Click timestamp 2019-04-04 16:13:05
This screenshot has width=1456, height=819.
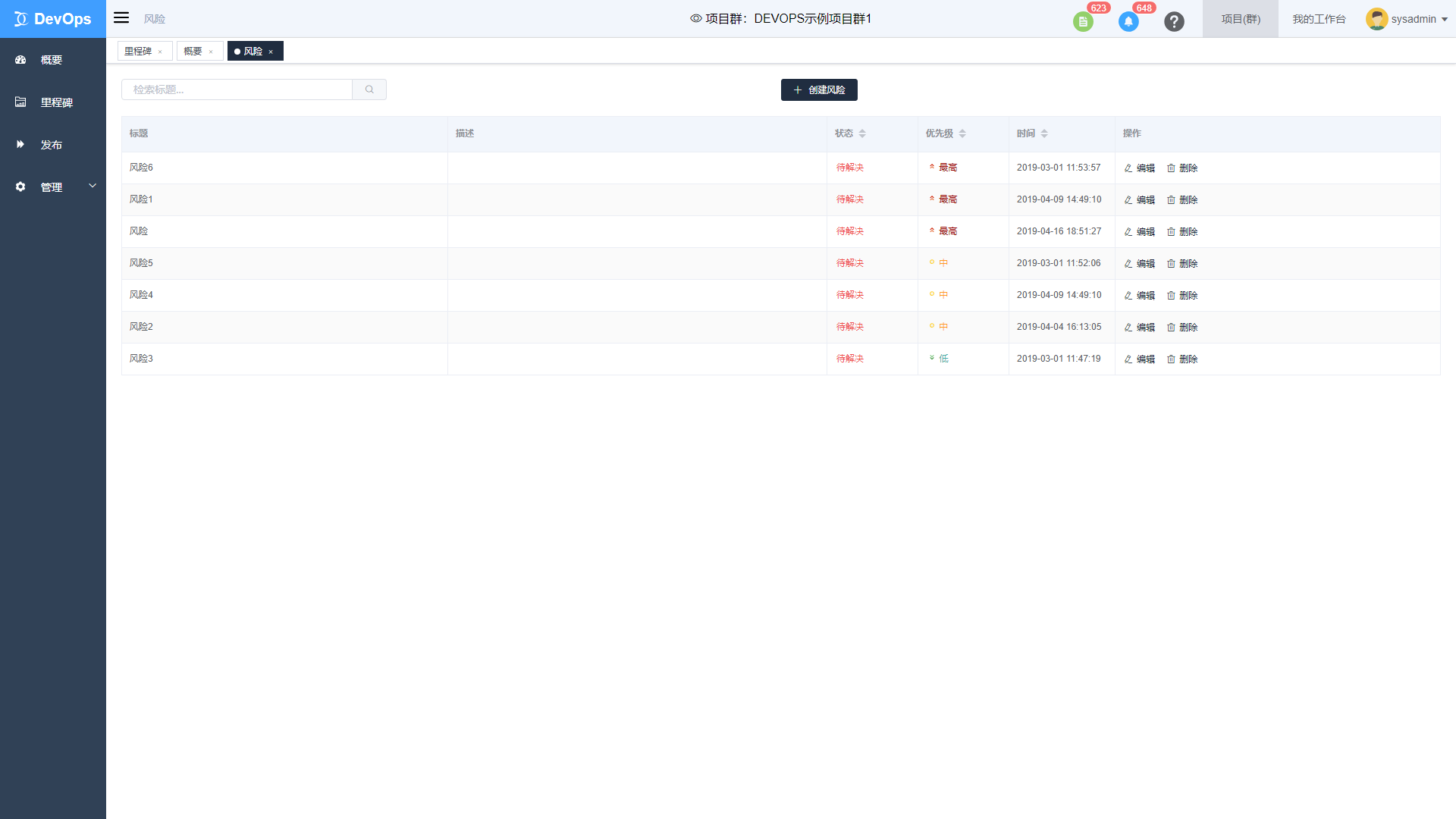(x=1059, y=327)
